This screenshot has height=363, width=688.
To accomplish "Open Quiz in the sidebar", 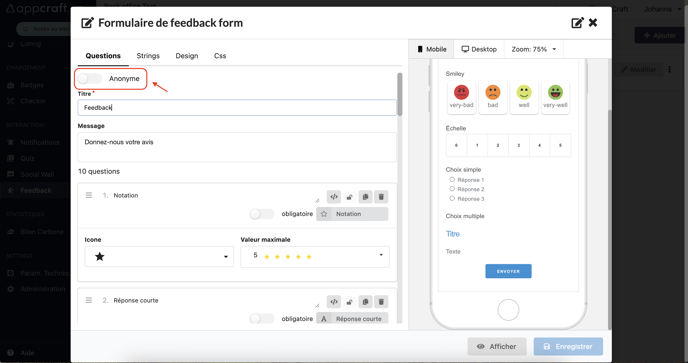I will pos(21,158).
